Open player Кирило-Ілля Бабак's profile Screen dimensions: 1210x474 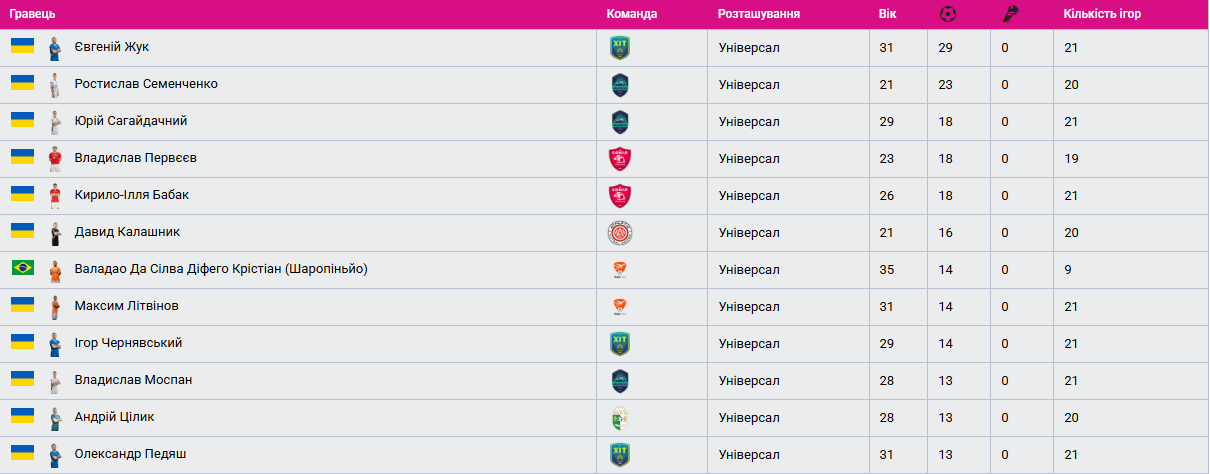[131, 195]
